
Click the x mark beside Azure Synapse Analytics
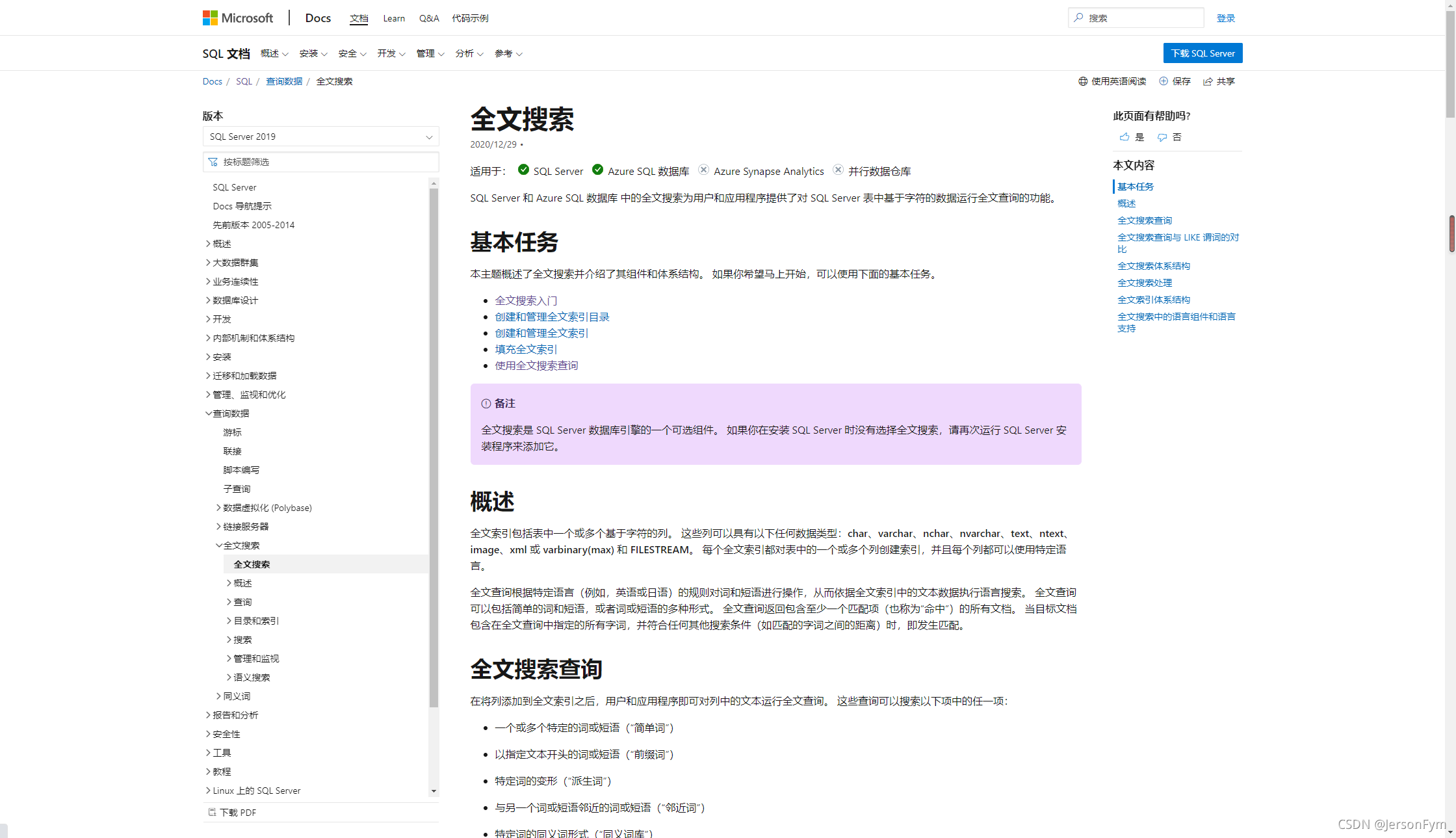[703, 170]
